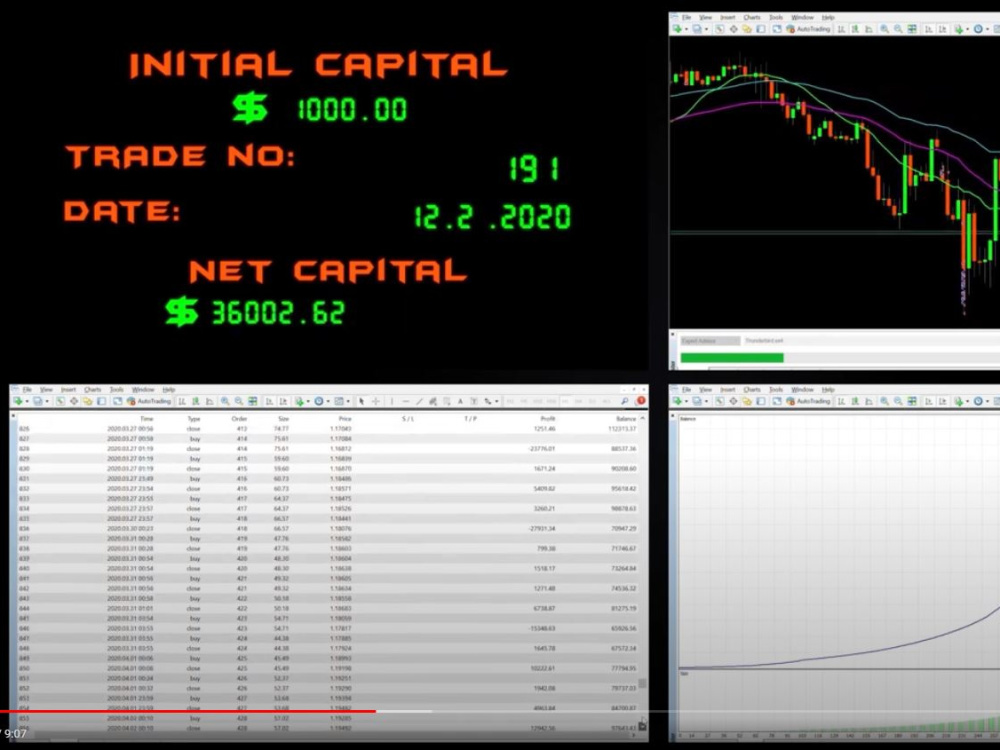
Task: Open Insert menu in candlestick chart window
Action: 728,17
